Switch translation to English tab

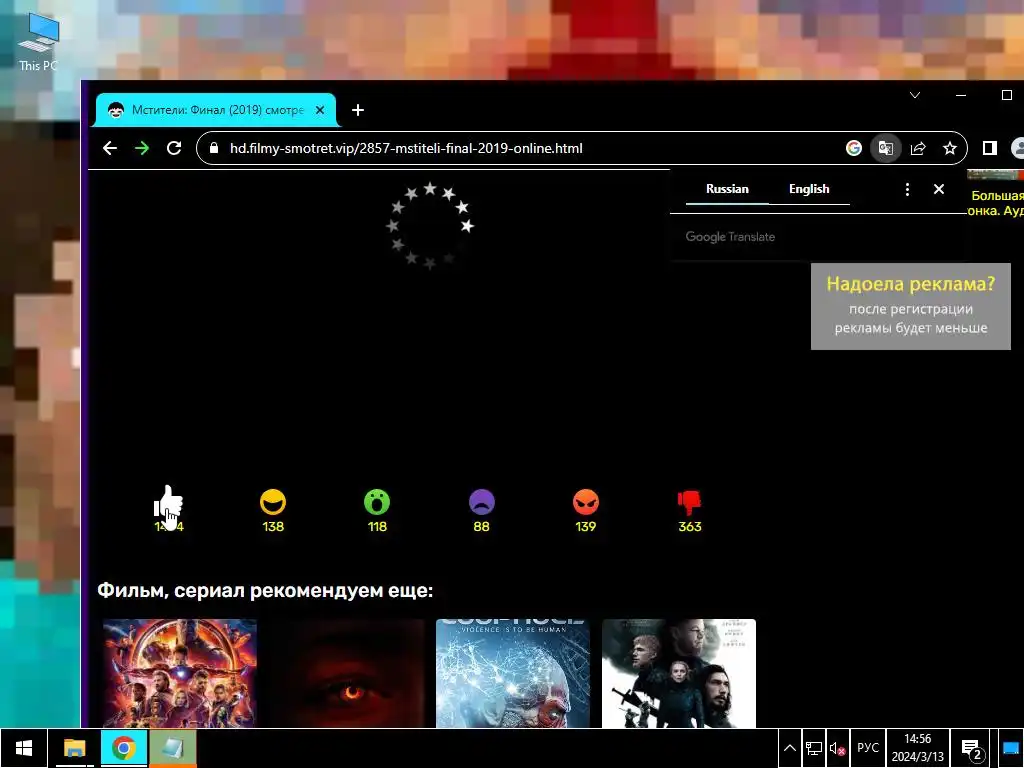click(x=809, y=189)
